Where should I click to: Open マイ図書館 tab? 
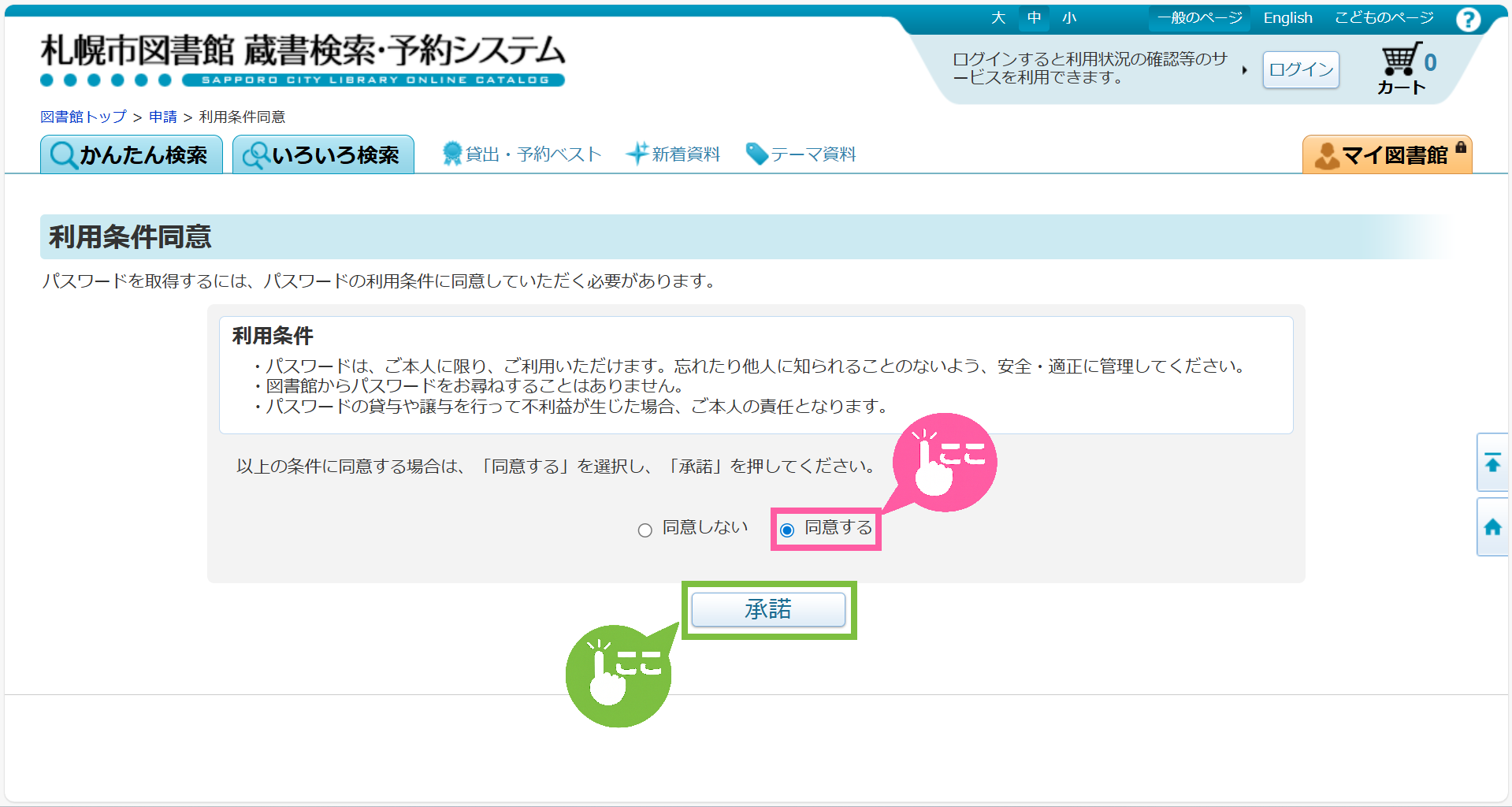1387,155
